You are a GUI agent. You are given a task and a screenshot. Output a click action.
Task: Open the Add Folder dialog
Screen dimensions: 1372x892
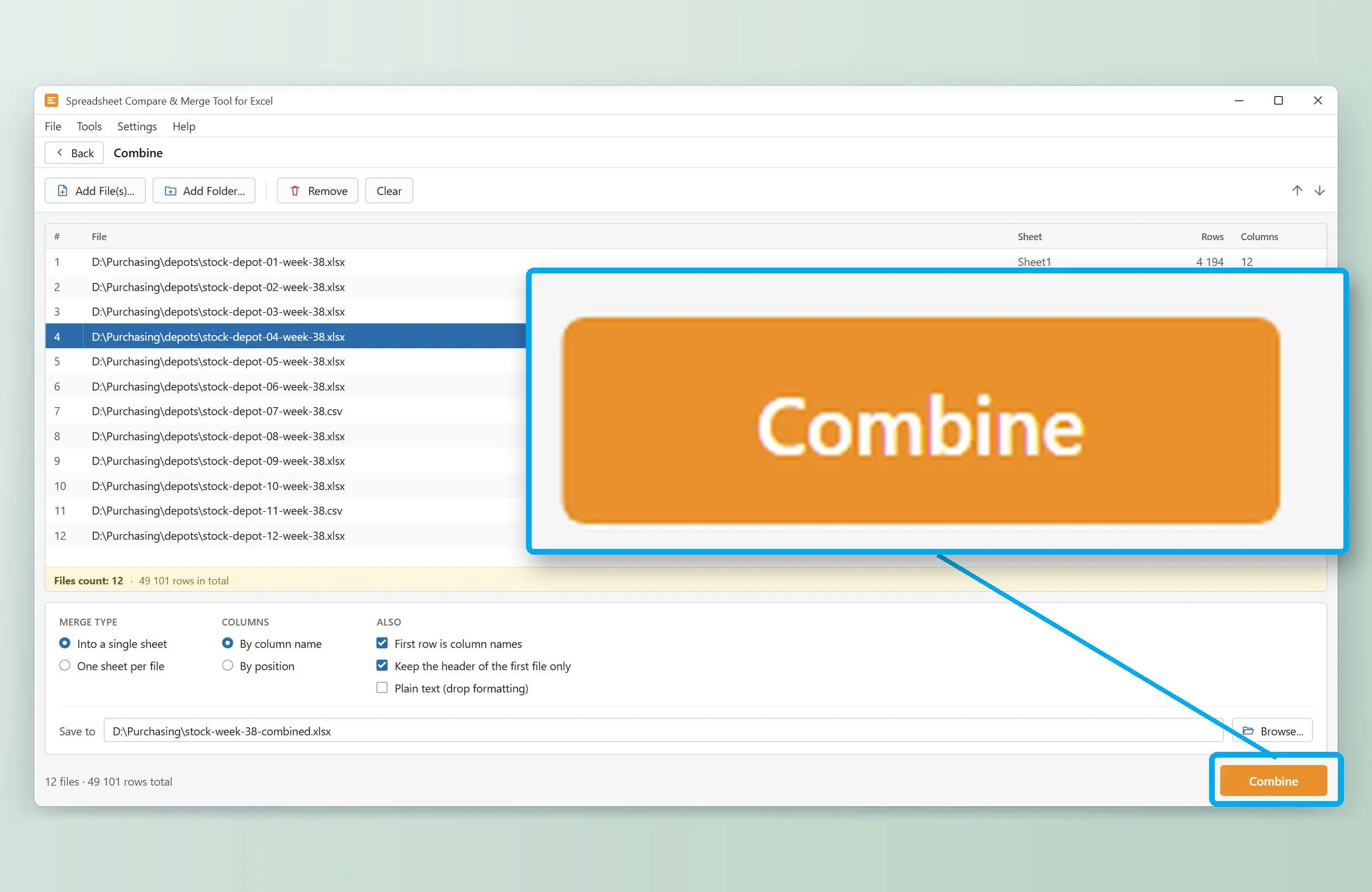pyautogui.click(x=204, y=191)
